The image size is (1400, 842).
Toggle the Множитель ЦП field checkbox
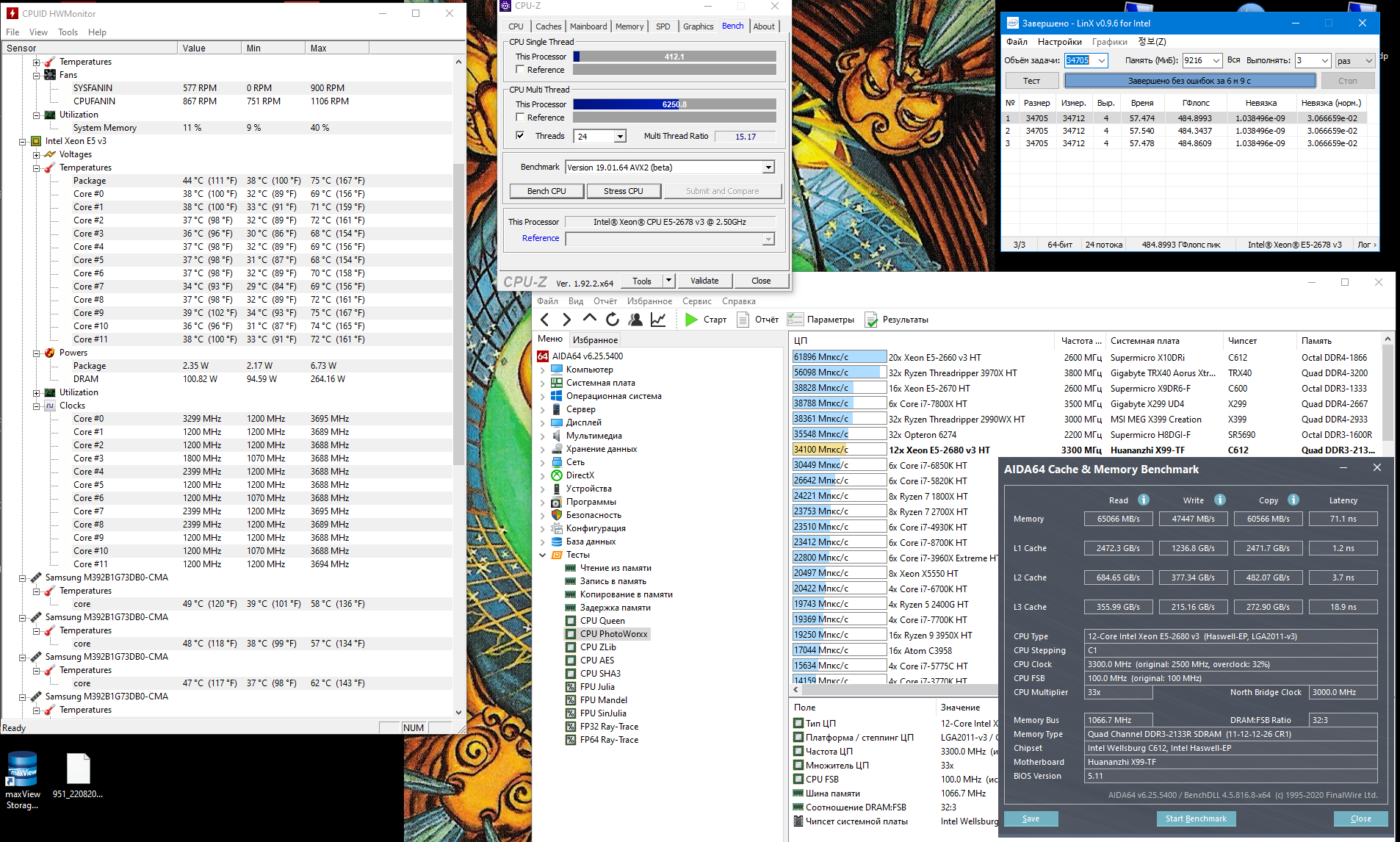point(798,766)
